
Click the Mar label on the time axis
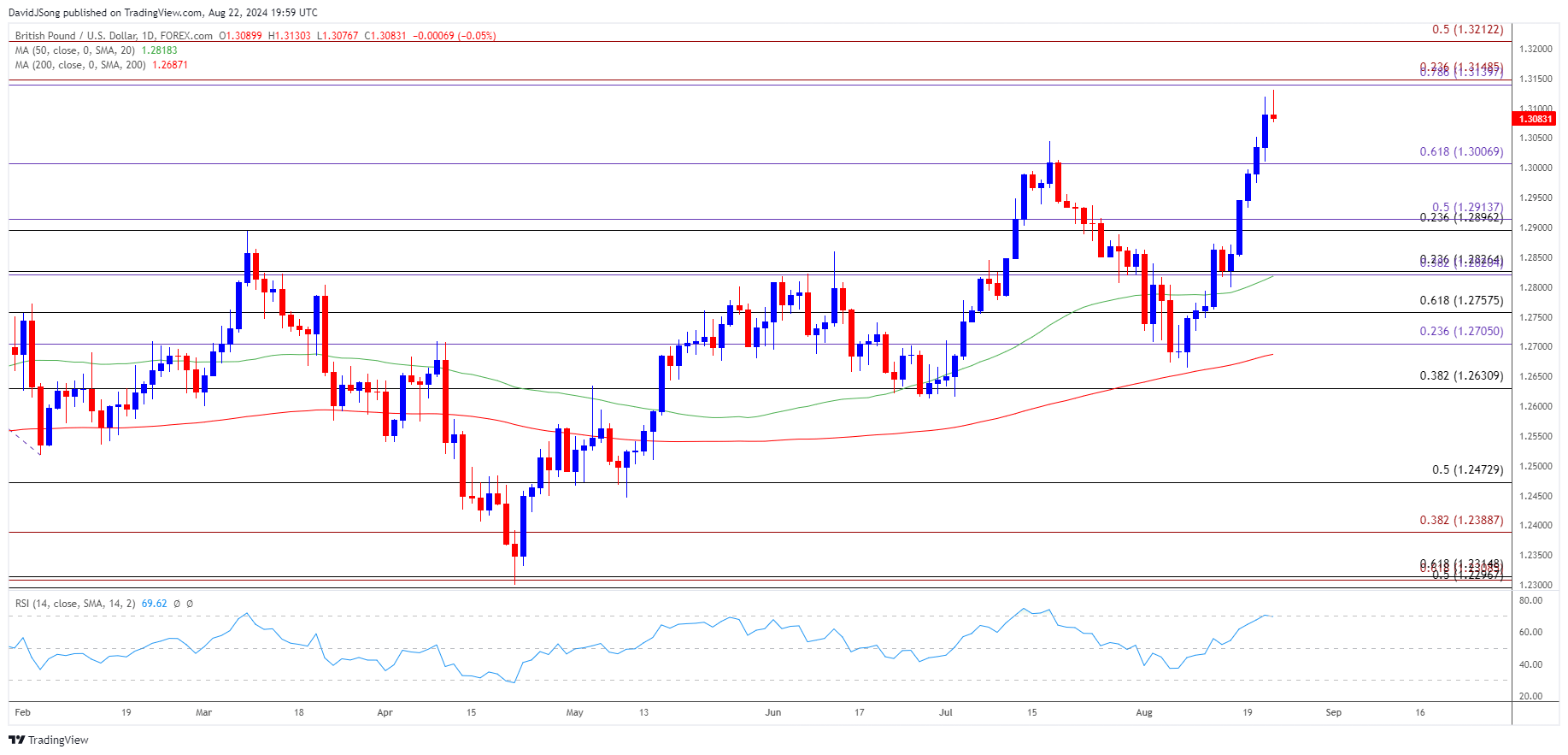(x=203, y=713)
